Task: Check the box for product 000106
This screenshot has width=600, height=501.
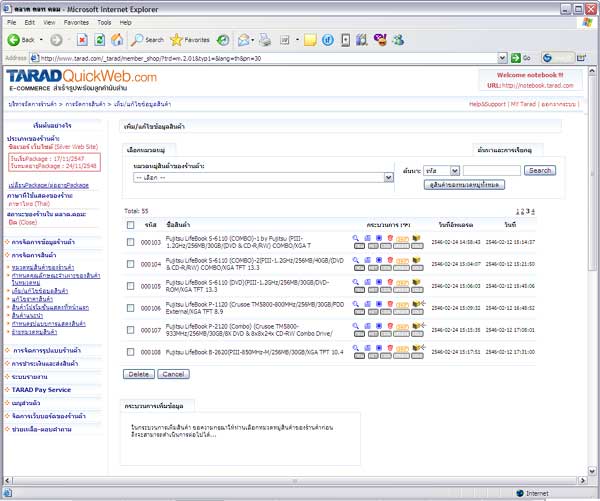Action: pyautogui.click(x=130, y=308)
